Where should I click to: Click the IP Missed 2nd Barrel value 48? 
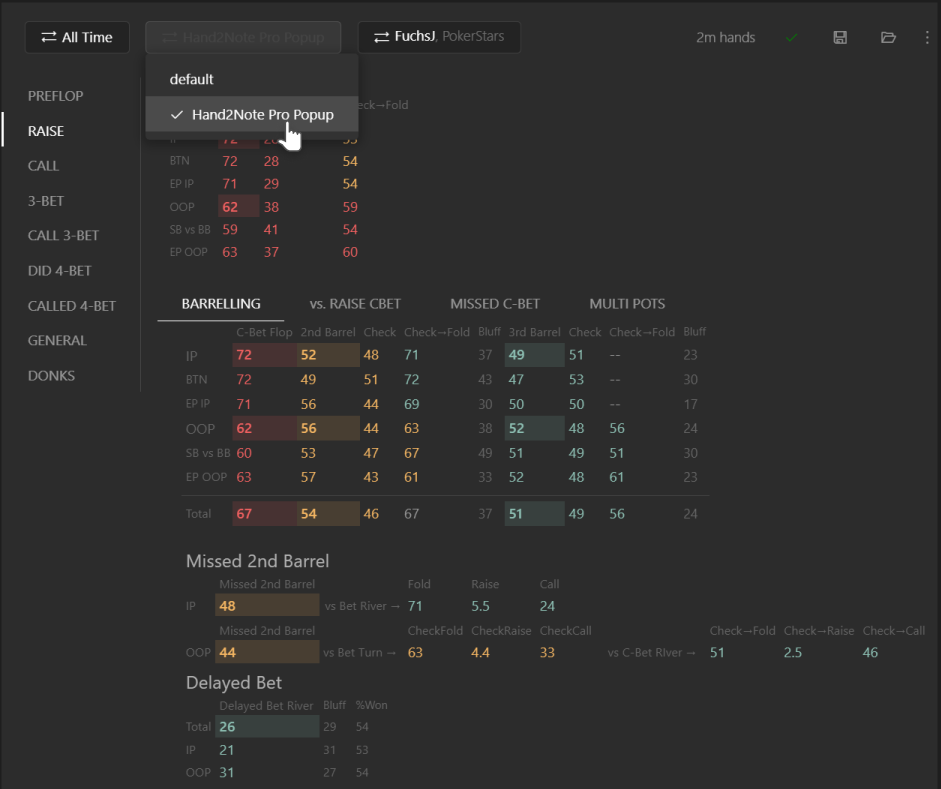pos(227,606)
